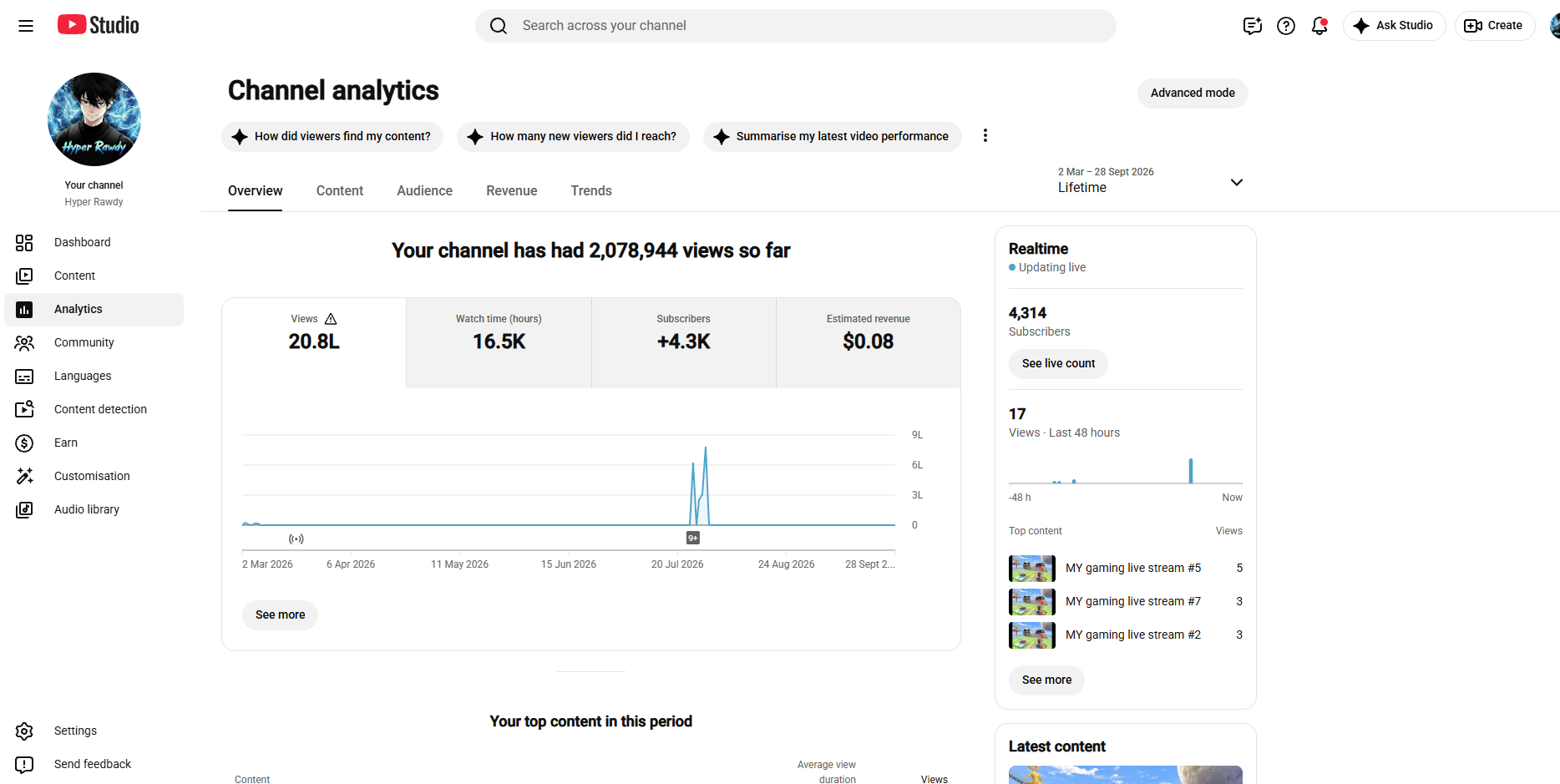
Task: Click See more in the Realtime panel
Action: [x=1046, y=680]
